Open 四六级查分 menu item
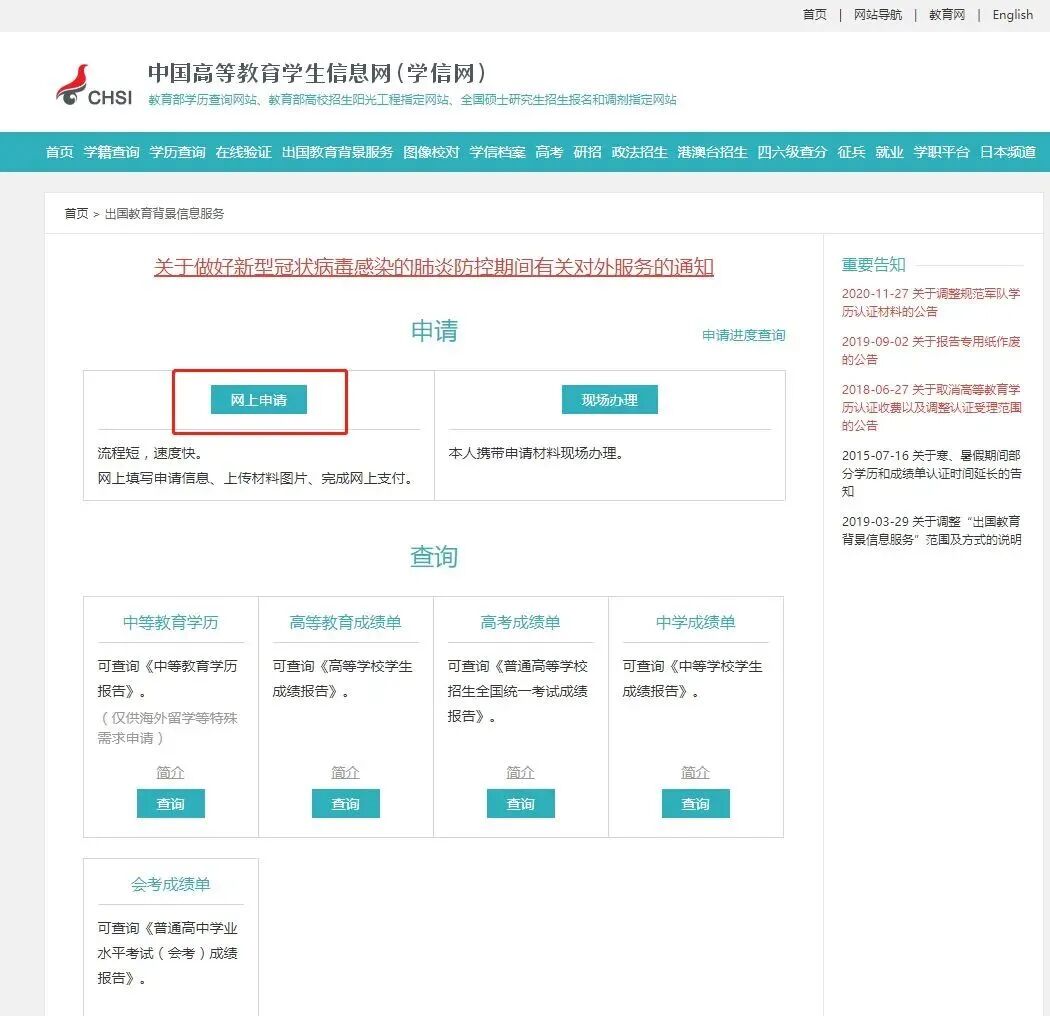 click(792, 152)
